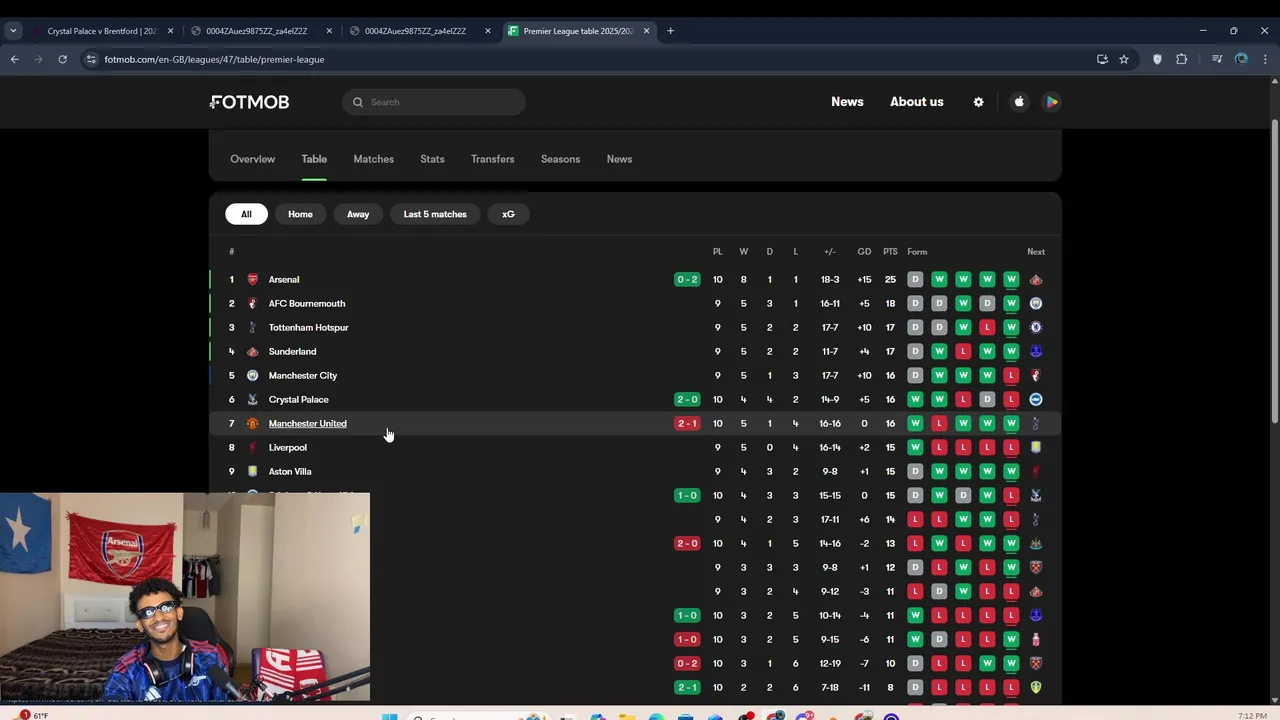1280x720 pixels.
Task: Click the Manchester United club crest
Action: pos(252,424)
